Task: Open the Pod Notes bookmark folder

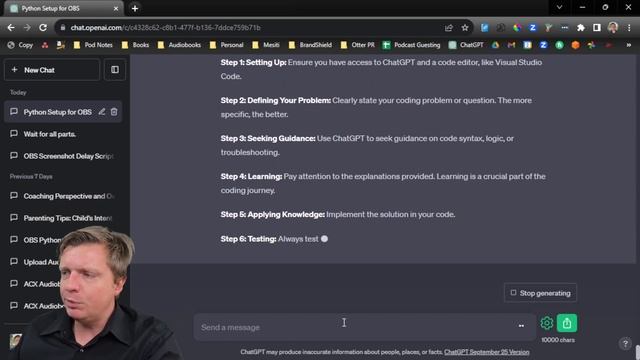Action: 93,45
